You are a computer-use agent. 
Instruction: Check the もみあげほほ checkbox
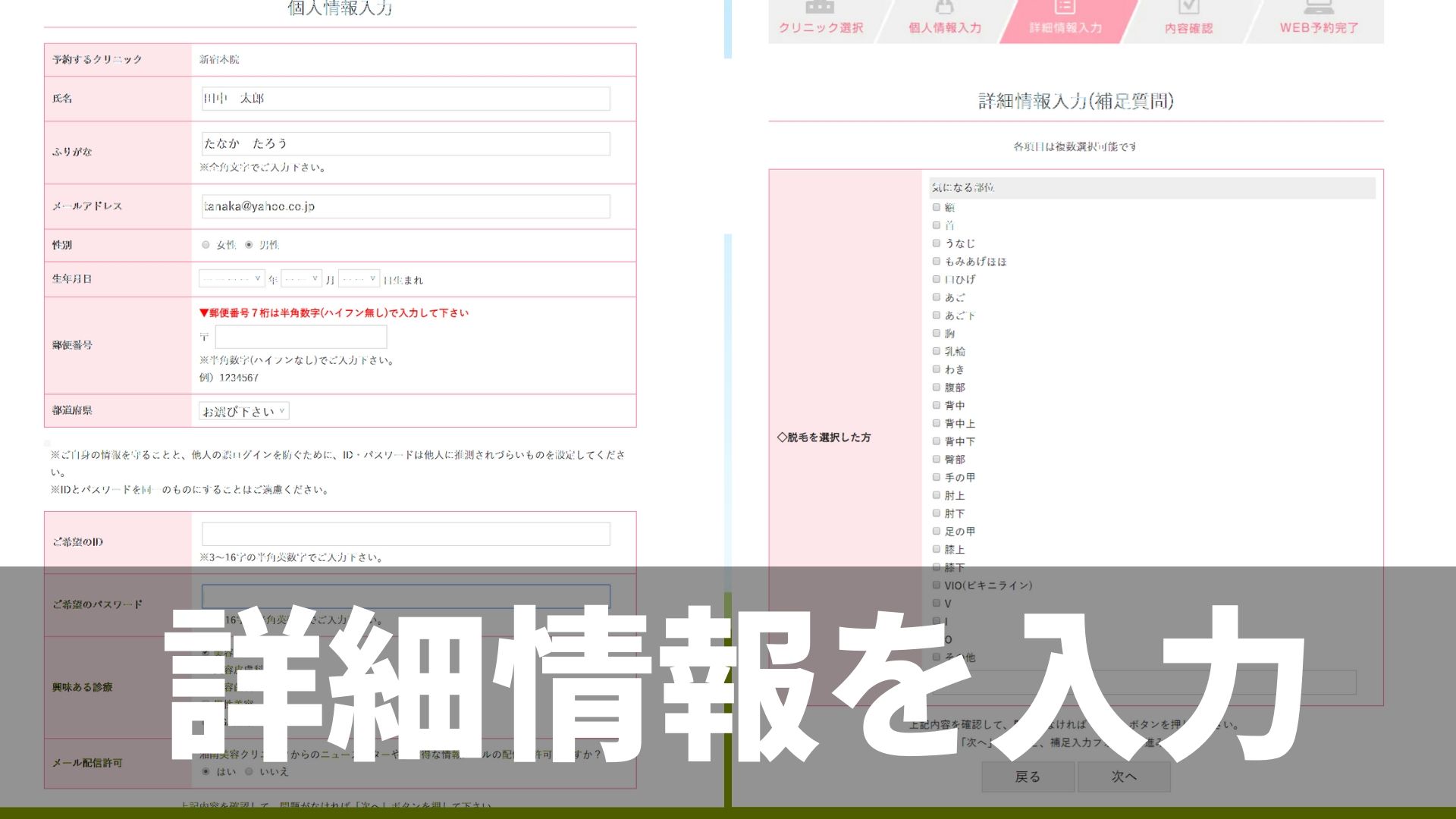point(937,262)
